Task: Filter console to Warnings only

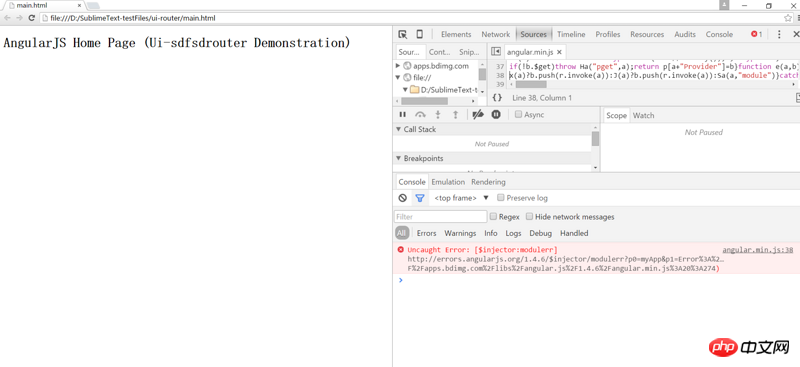Action: tap(460, 233)
